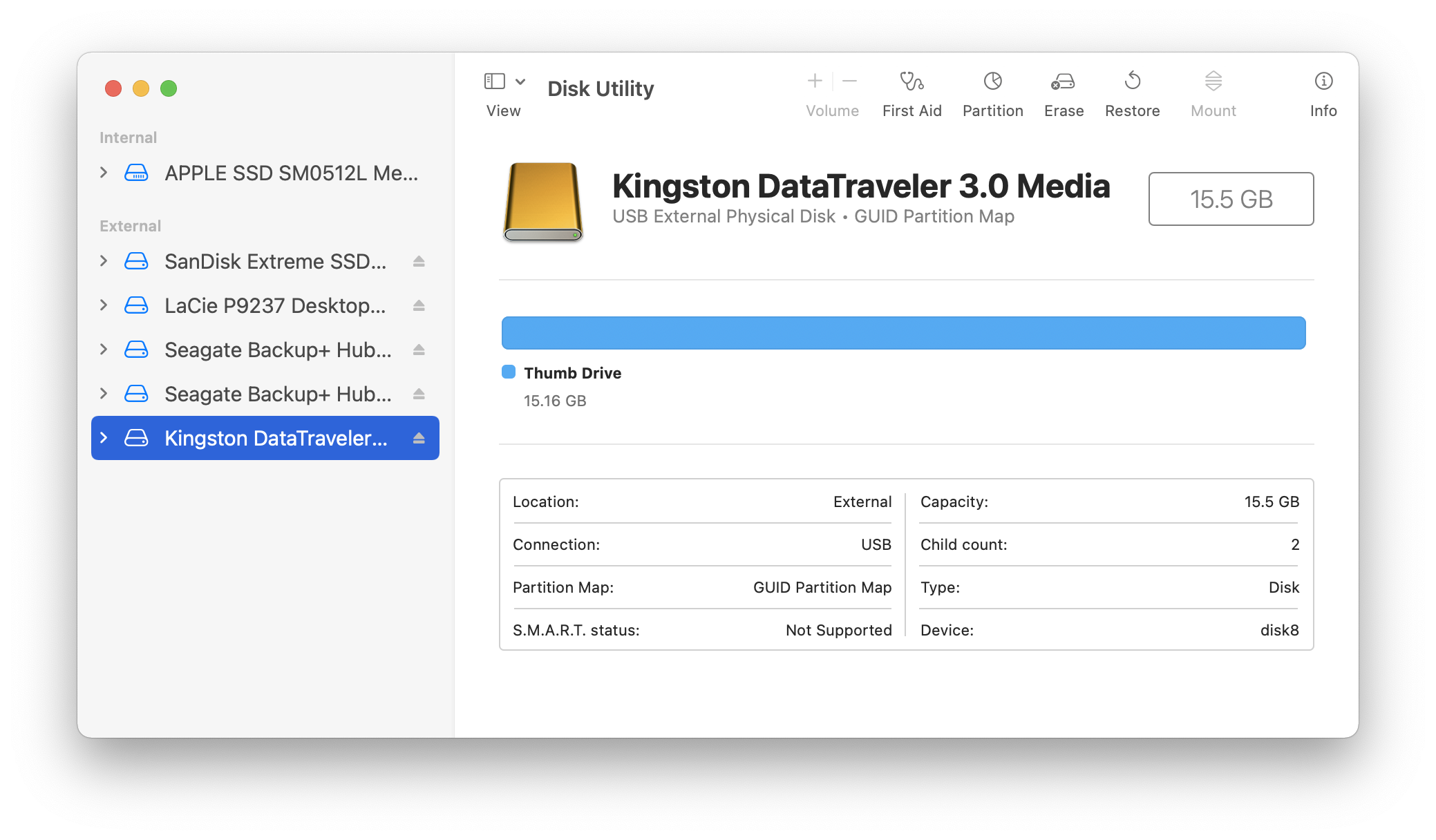The height and width of the screenshot is (840, 1436).
Task: Click the Mount toolbar icon
Action: pyautogui.click(x=1213, y=81)
